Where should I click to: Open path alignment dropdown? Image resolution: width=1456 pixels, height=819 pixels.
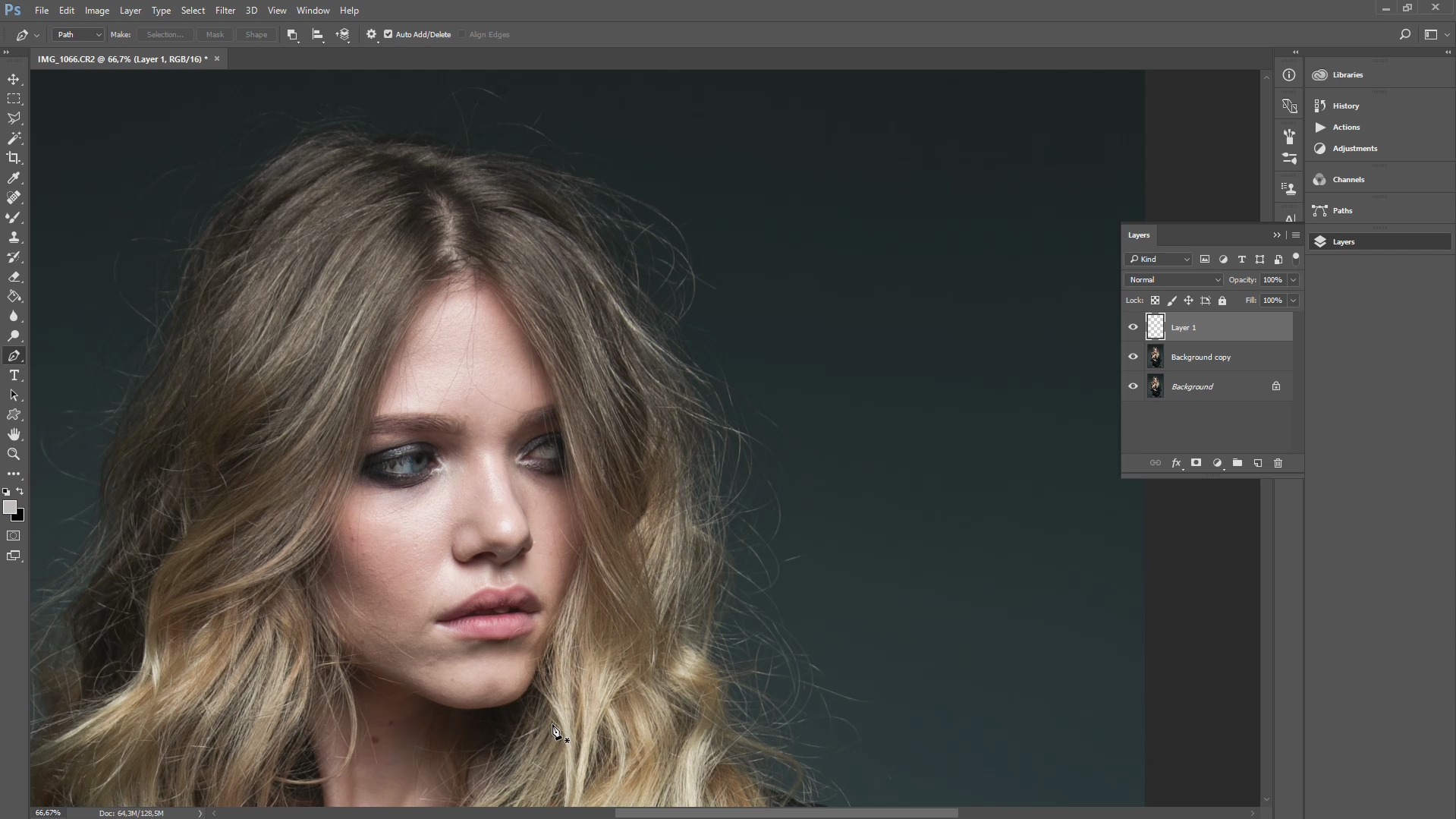319,35
